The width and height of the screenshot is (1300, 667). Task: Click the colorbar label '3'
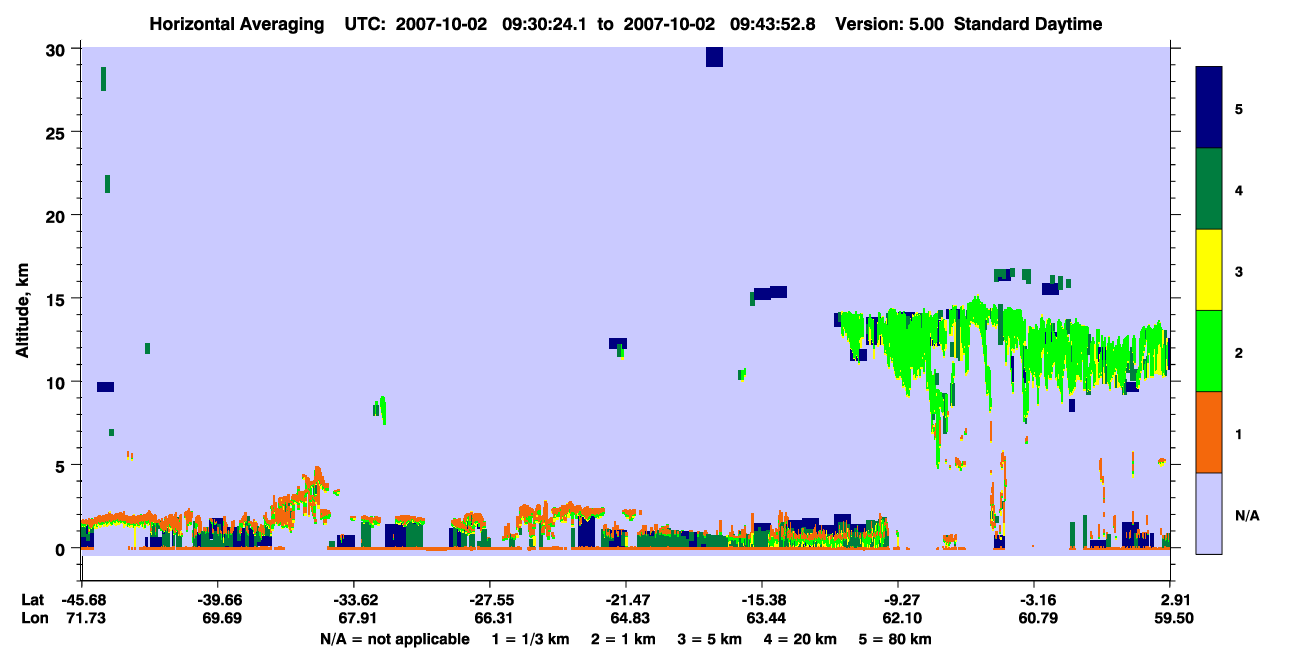(x=1239, y=270)
